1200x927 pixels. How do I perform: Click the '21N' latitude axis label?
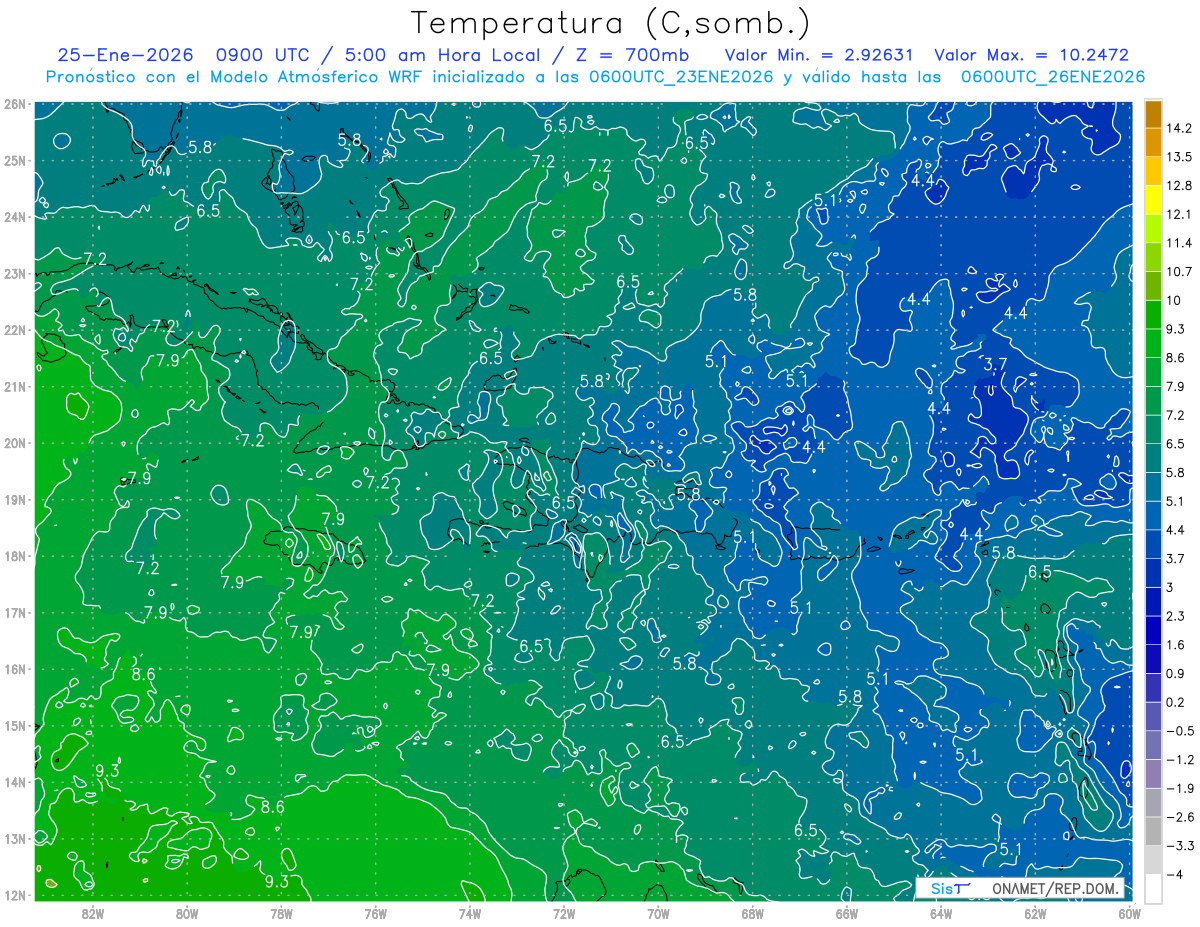click(15, 386)
